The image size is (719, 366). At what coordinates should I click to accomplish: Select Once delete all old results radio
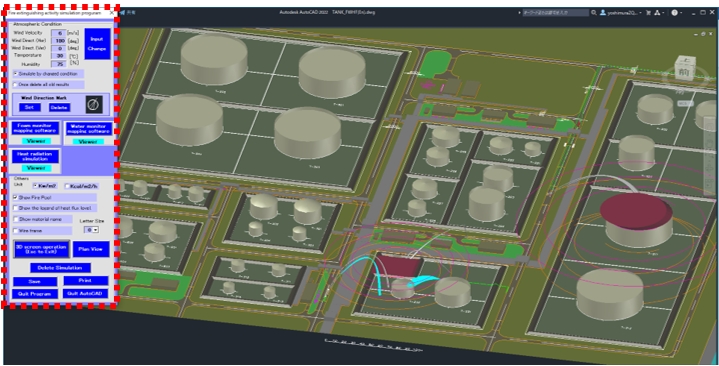[16, 85]
